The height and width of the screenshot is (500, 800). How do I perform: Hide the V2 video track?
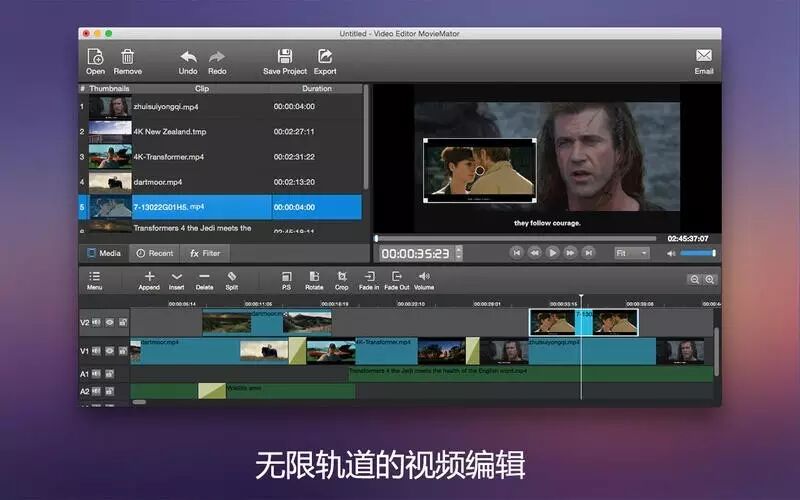[110, 322]
